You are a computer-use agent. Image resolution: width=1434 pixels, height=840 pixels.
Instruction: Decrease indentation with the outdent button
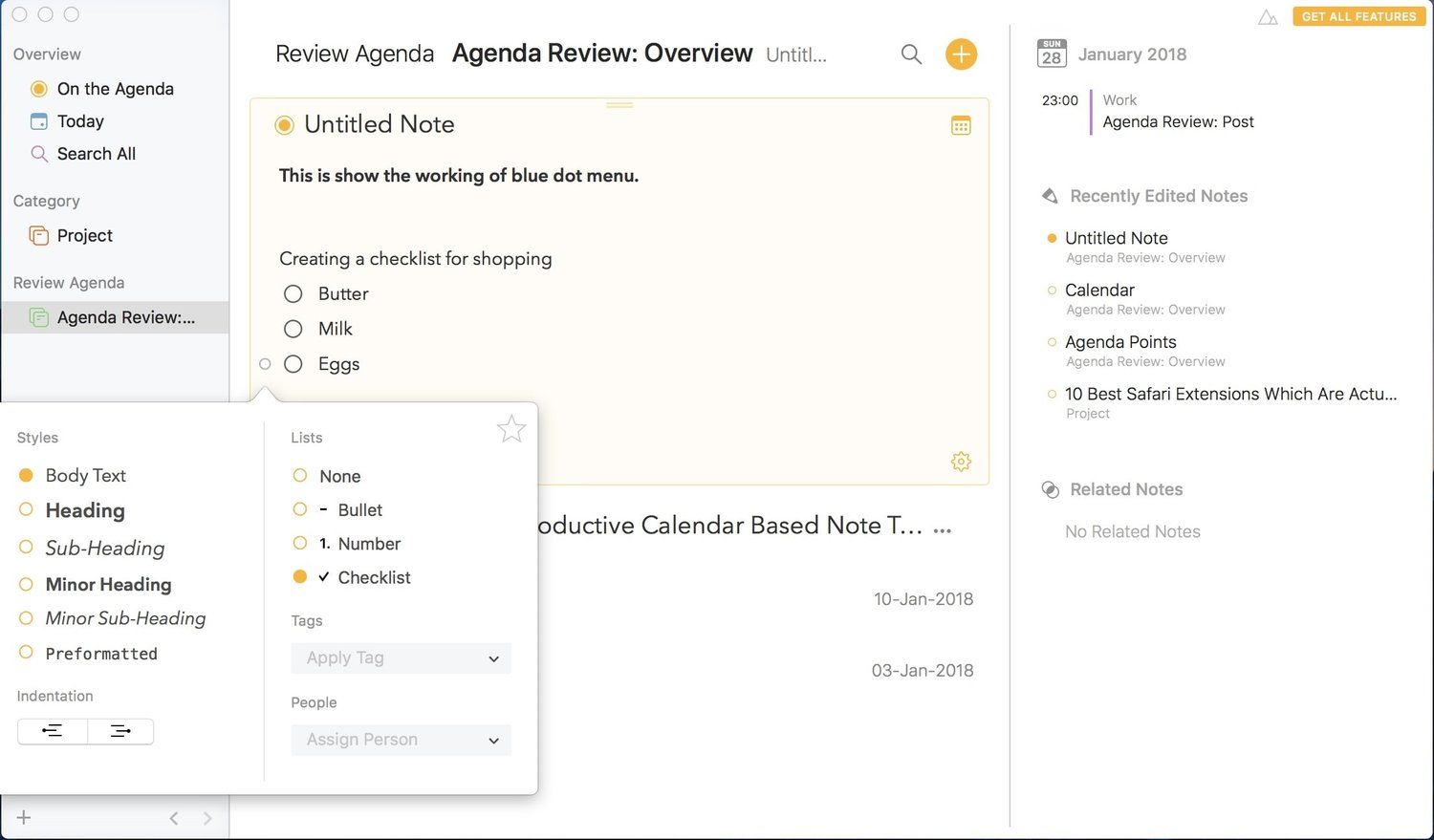[53, 731]
